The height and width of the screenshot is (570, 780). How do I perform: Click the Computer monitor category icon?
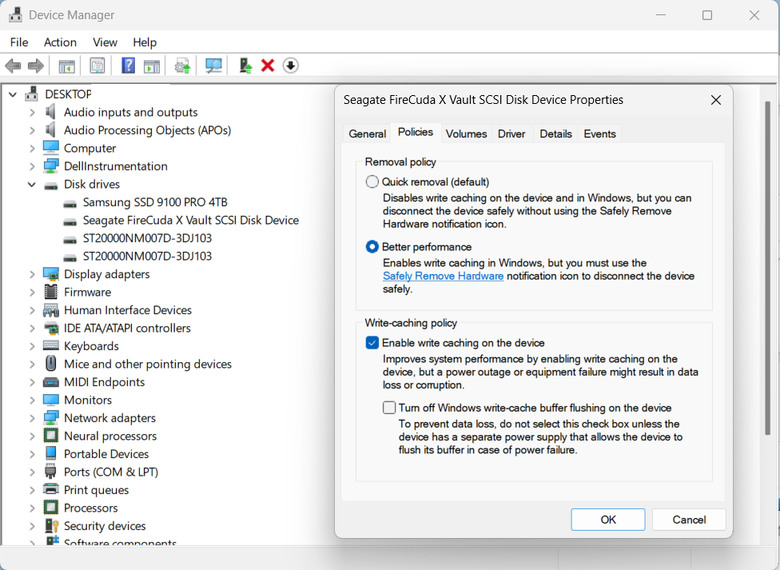click(x=51, y=148)
